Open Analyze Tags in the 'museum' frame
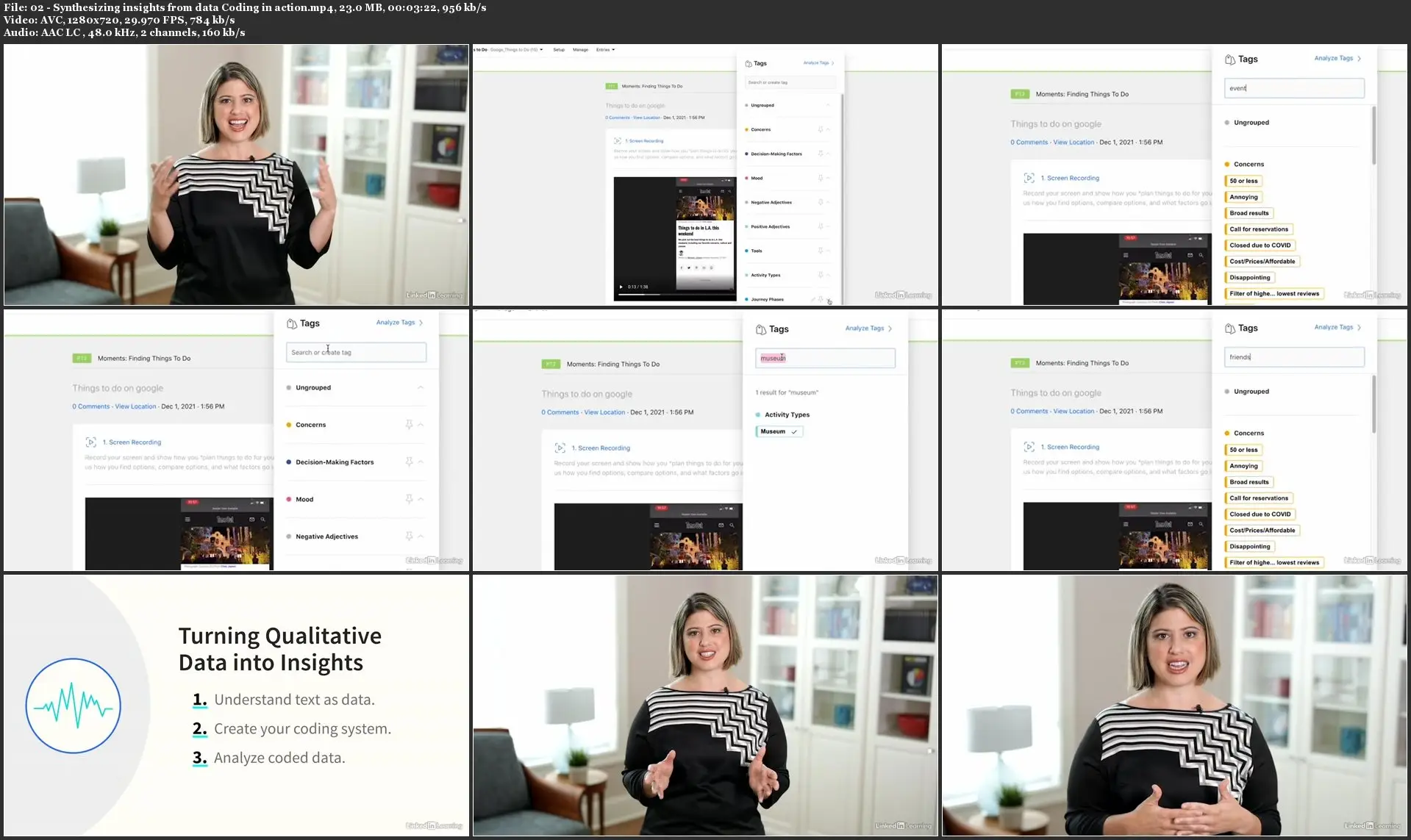The height and width of the screenshot is (840, 1411). [868, 329]
